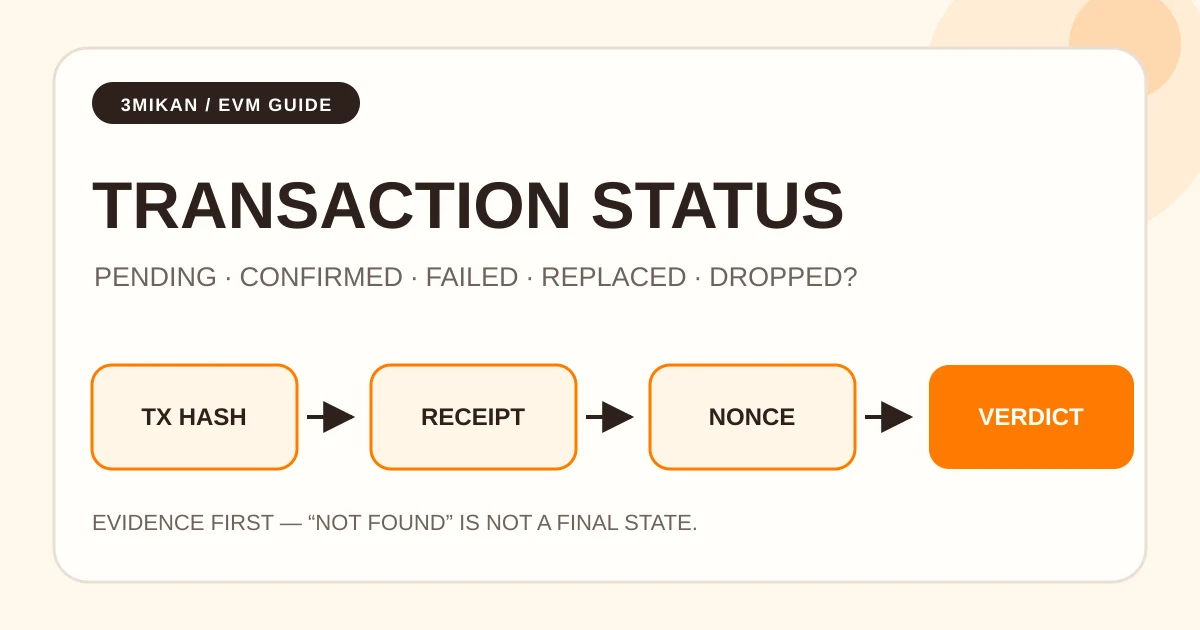
Task: Click the orange VERDICT box
Action: click(1031, 417)
